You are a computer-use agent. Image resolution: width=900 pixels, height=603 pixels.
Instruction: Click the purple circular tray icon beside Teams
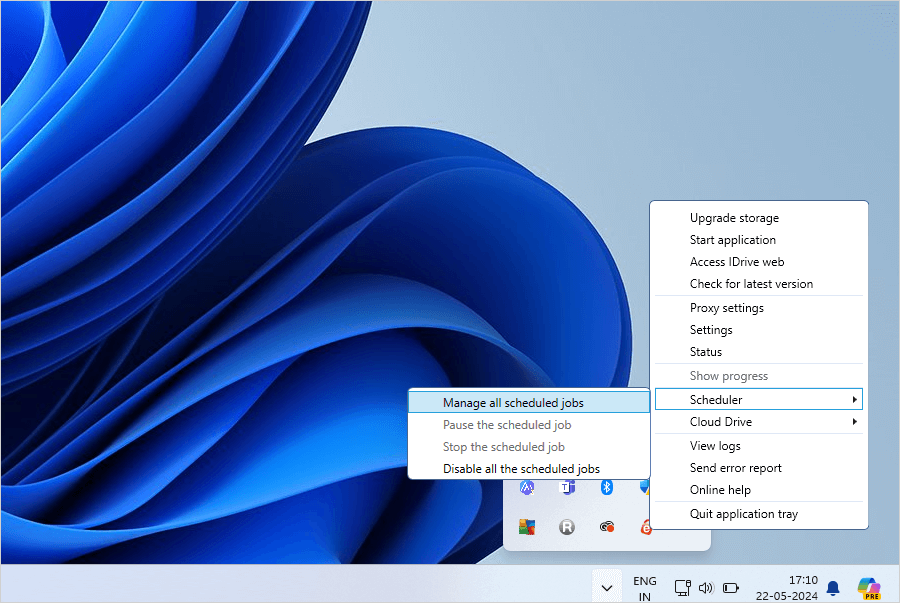tap(527, 488)
